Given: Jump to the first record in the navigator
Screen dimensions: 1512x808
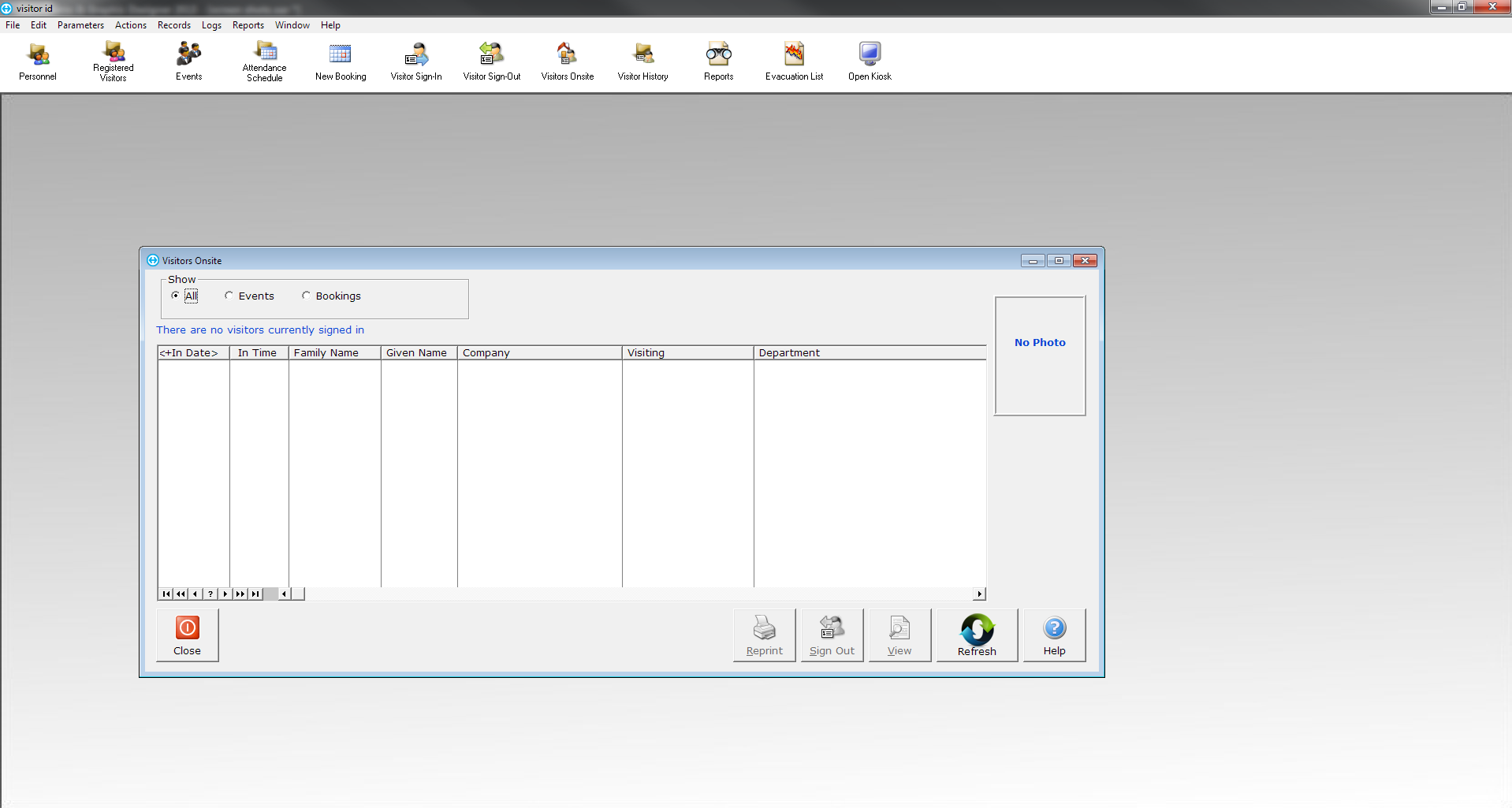Looking at the screenshot, I should point(166,594).
